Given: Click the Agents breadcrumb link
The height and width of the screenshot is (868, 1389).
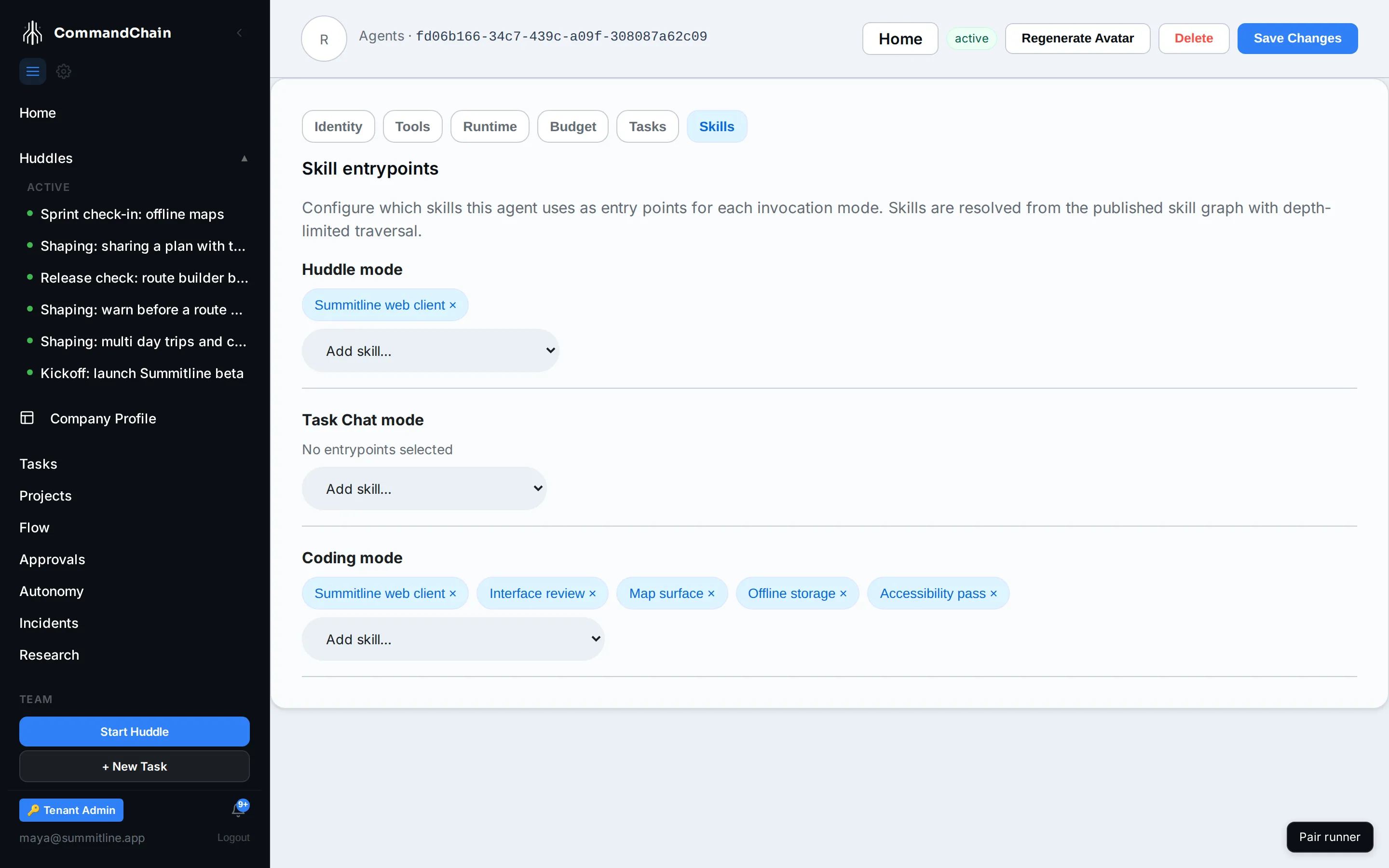Looking at the screenshot, I should tap(381, 36).
